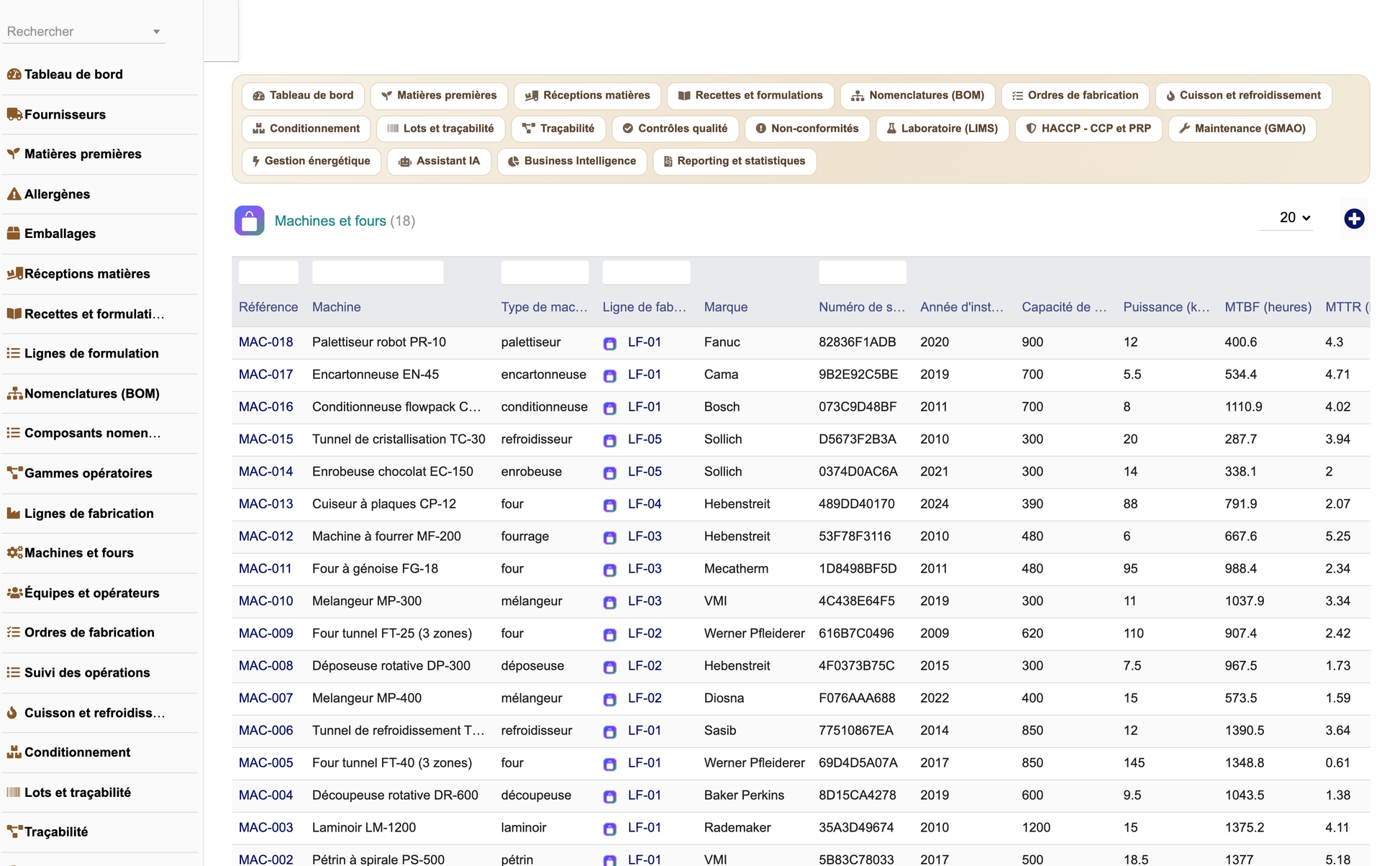
Task: Click the Référence filter field
Action: click(x=268, y=273)
